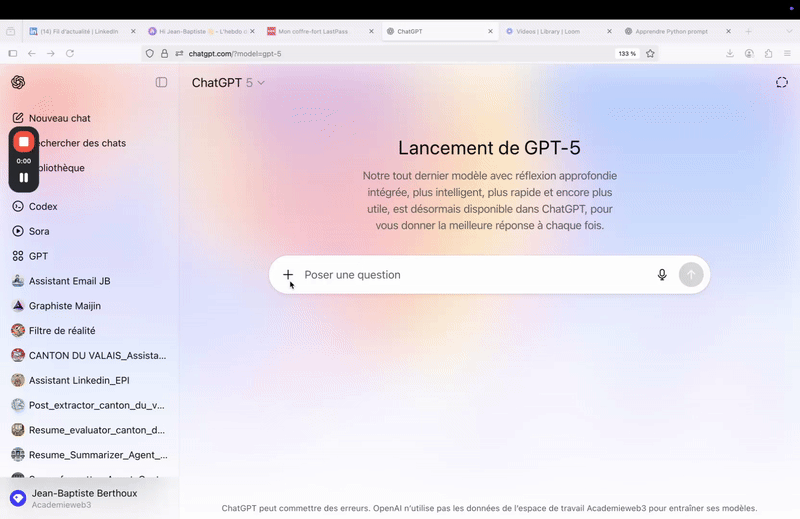Open Codex from the sidebar
The image size is (800, 519).
[35, 206]
